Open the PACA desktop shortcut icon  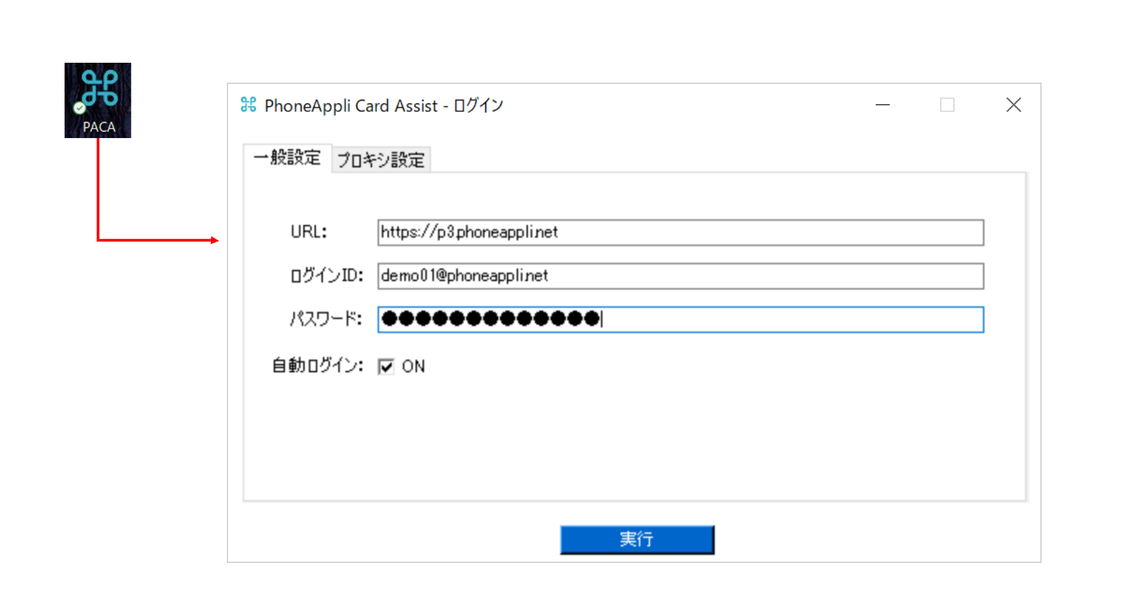pos(97,100)
